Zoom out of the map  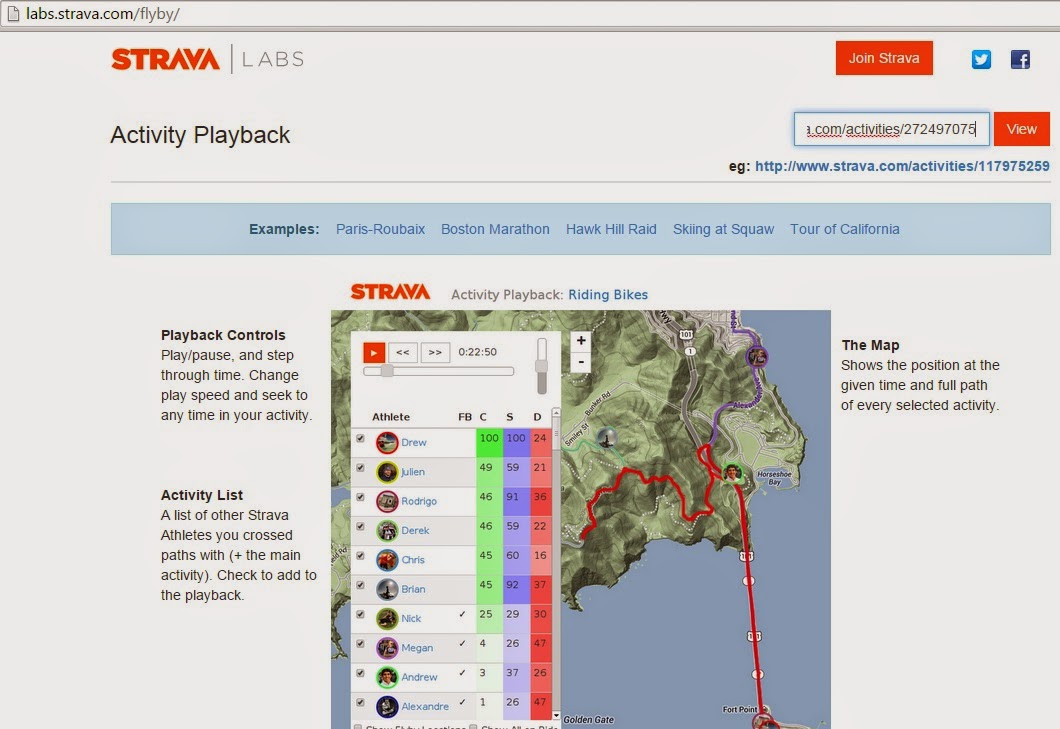coord(580,360)
